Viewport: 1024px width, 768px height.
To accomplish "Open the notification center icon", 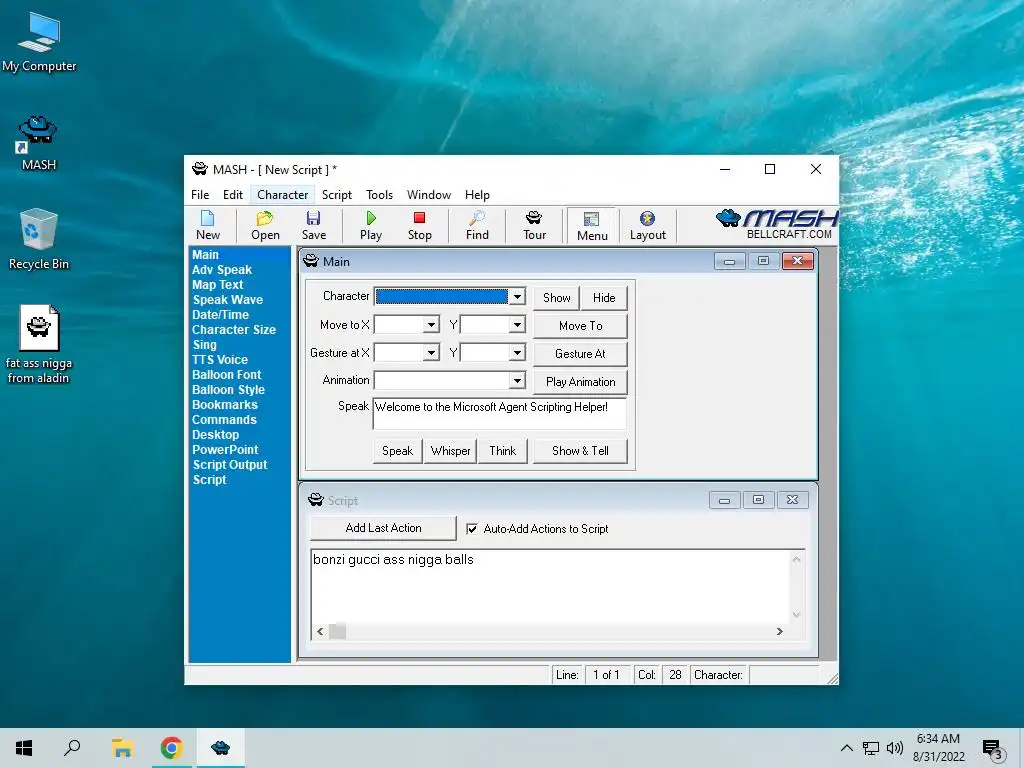I will (x=992, y=748).
